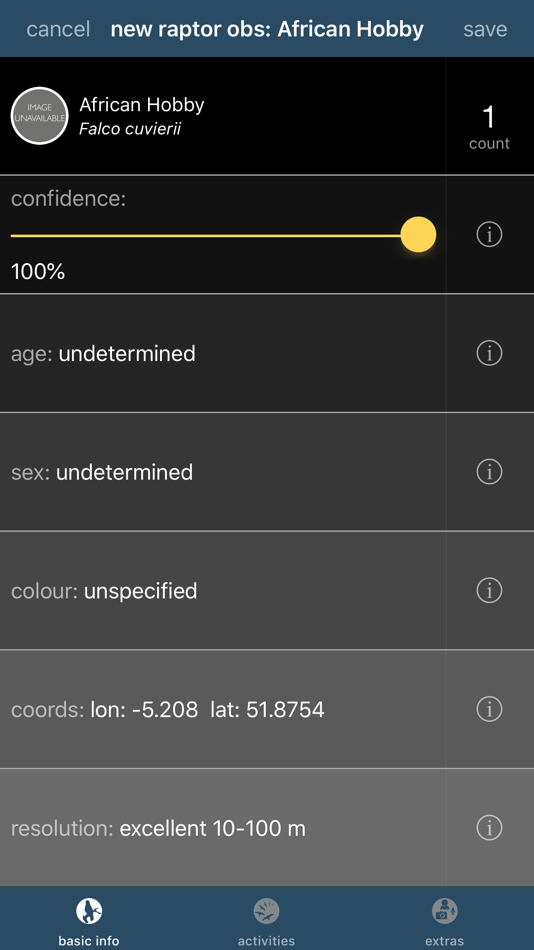The width and height of the screenshot is (534, 950).
Task: Tap the info icon beside age
Action: pos(489,353)
